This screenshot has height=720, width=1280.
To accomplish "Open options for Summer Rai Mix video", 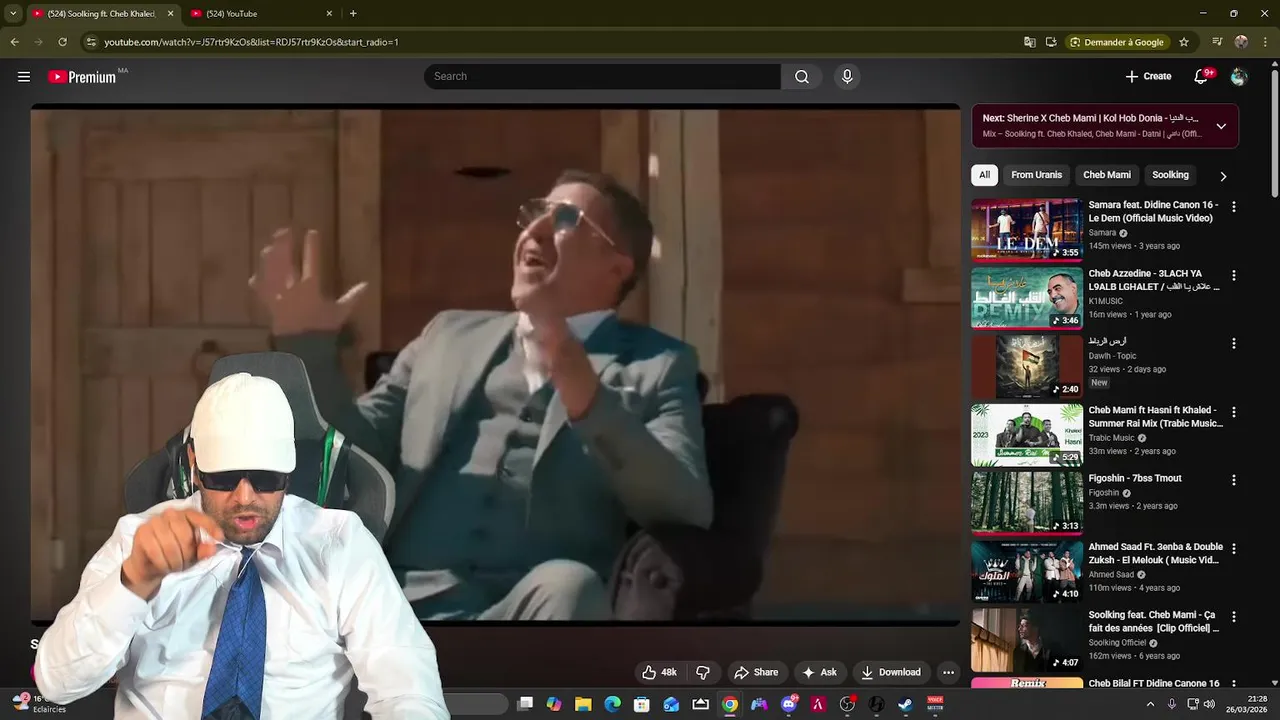I will (x=1233, y=412).
